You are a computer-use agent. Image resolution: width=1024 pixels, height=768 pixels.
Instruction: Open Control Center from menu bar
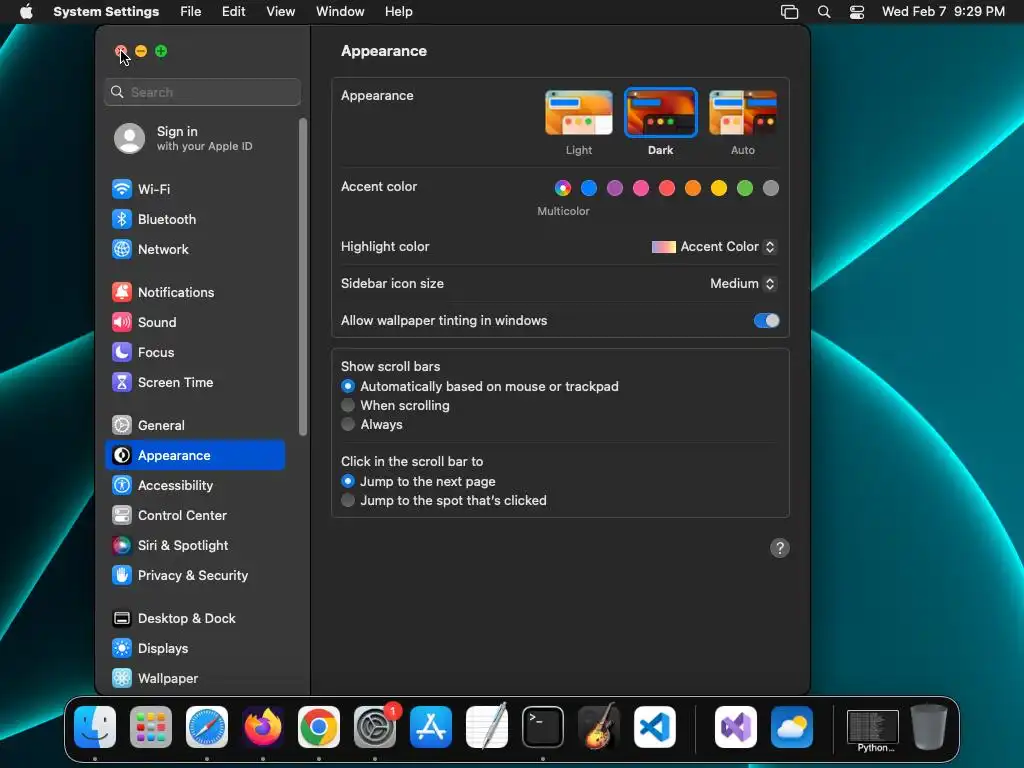[857, 12]
